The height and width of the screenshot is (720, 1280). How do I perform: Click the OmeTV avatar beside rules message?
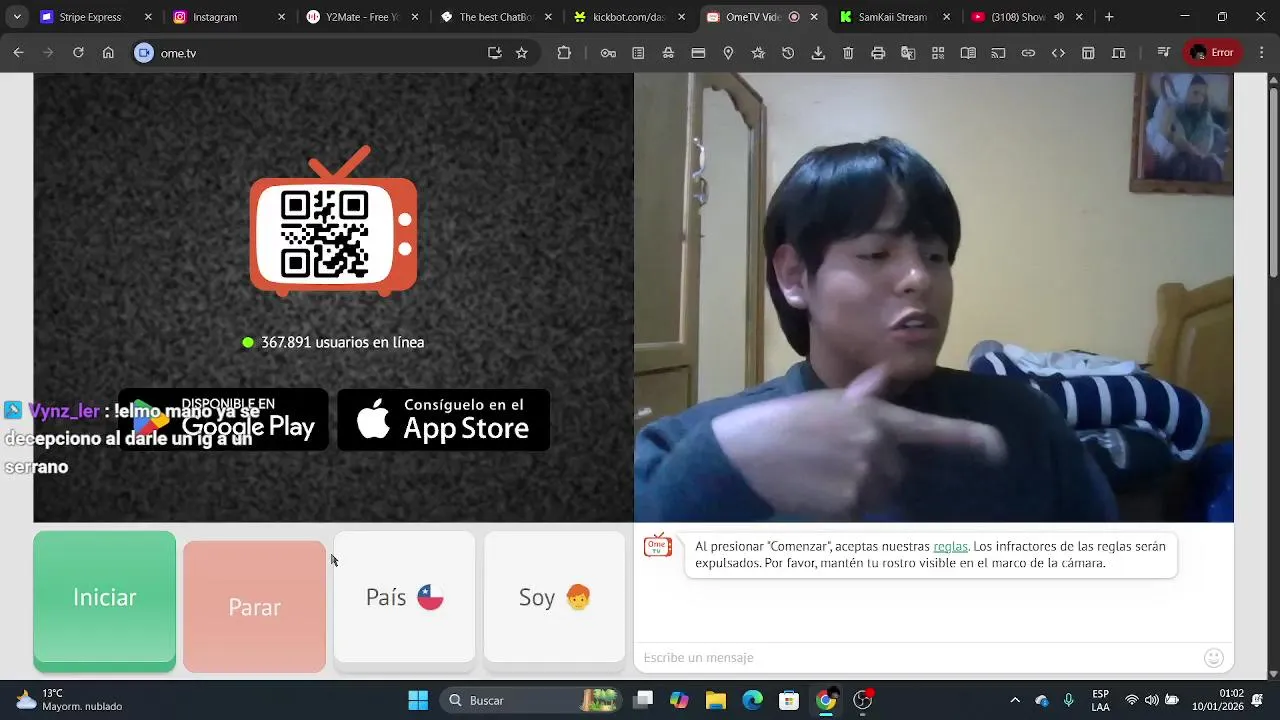658,546
